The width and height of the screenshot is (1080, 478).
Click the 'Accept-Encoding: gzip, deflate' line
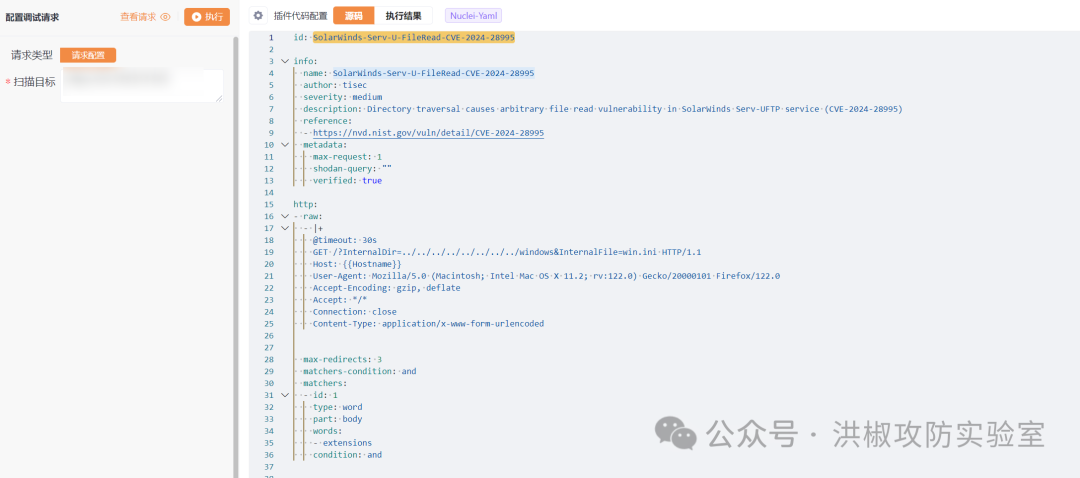pyautogui.click(x=386, y=288)
